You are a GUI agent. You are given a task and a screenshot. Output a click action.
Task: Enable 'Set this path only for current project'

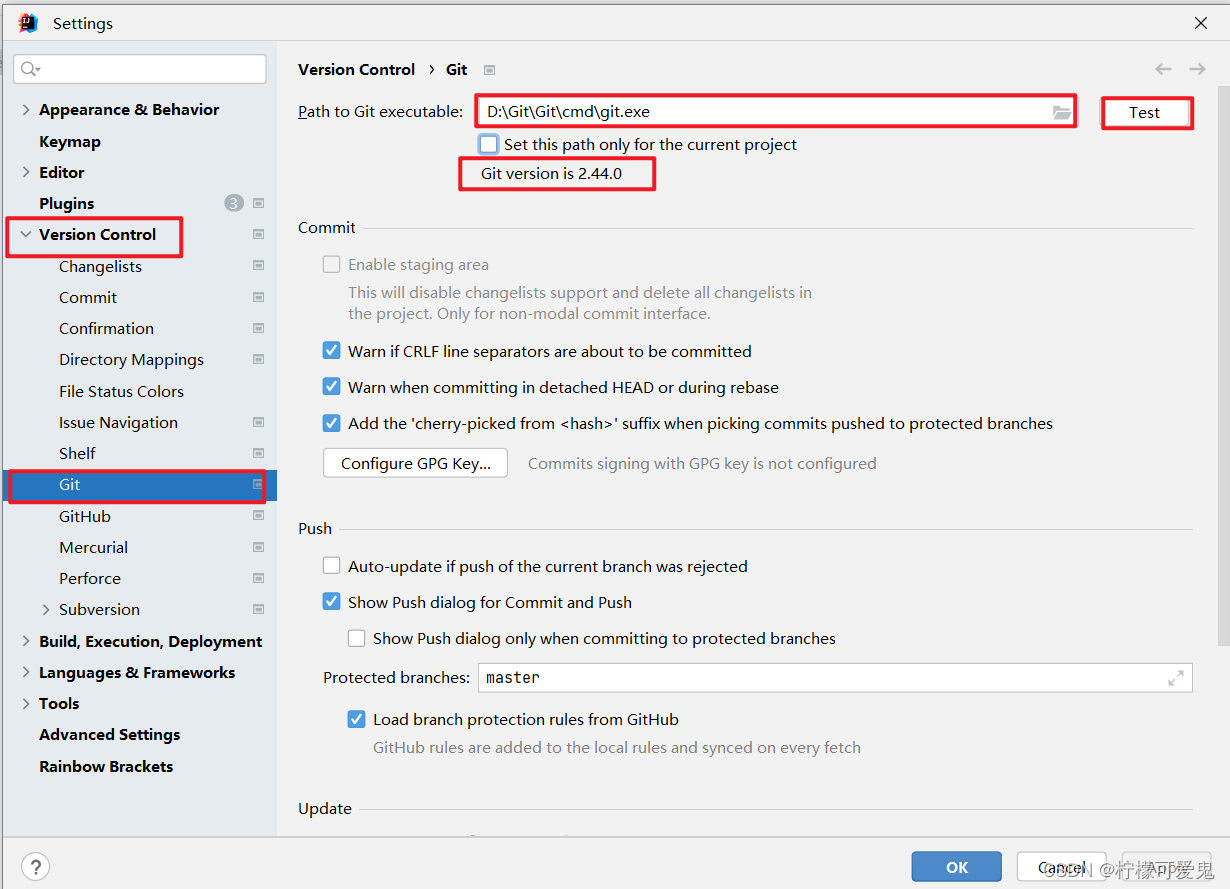pos(488,144)
